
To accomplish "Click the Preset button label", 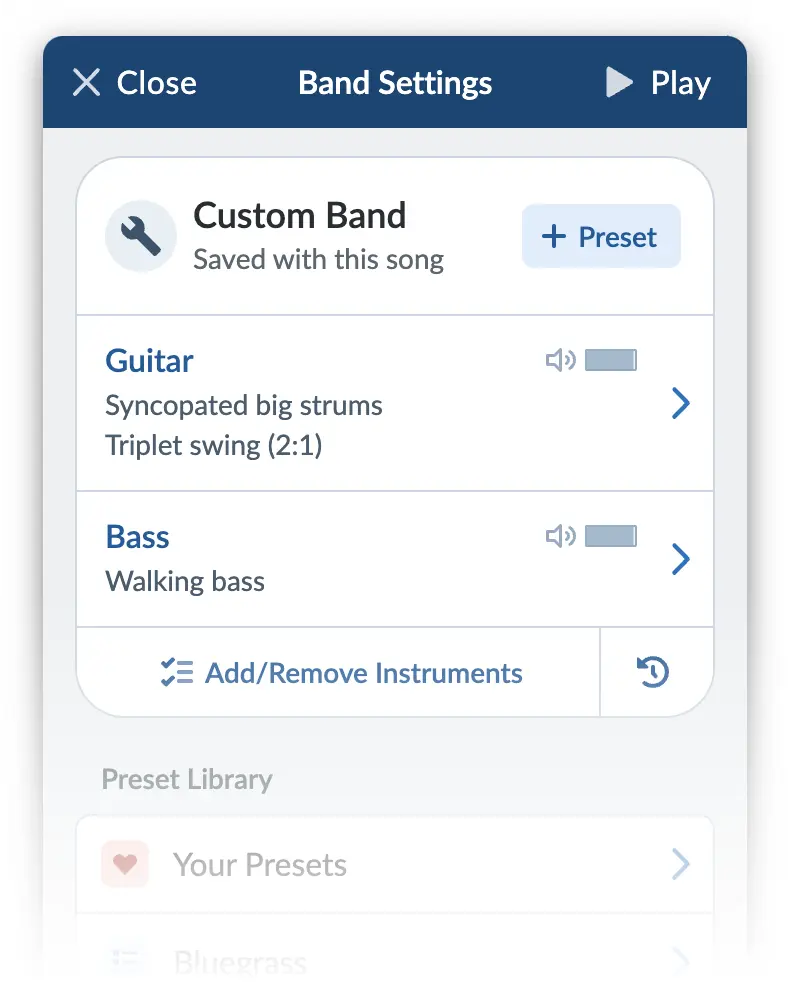I will 617,237.
